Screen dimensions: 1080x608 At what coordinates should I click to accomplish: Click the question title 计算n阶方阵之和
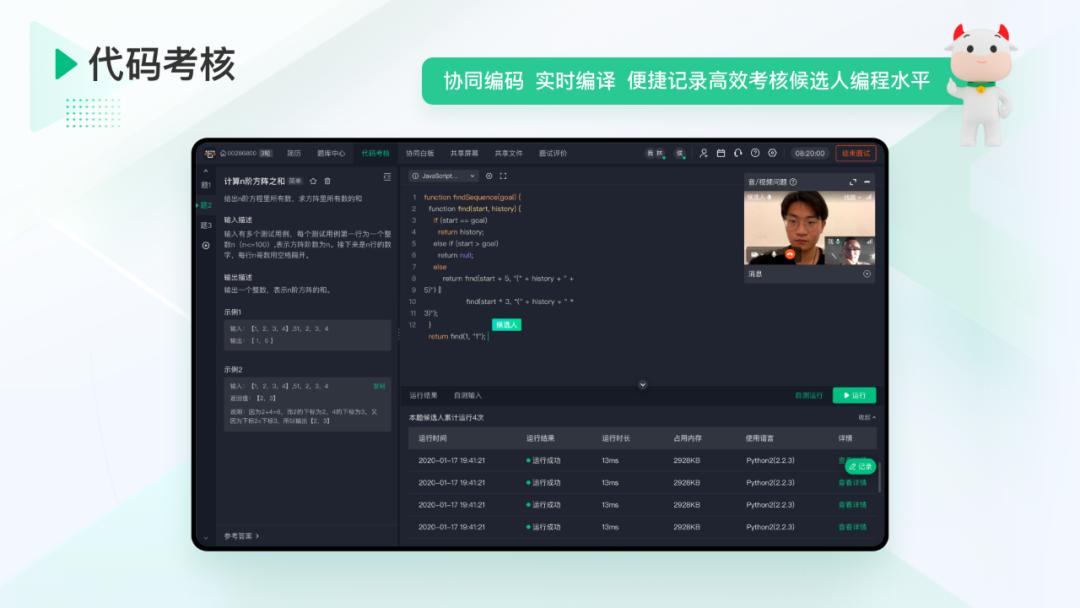pos(254,181)
